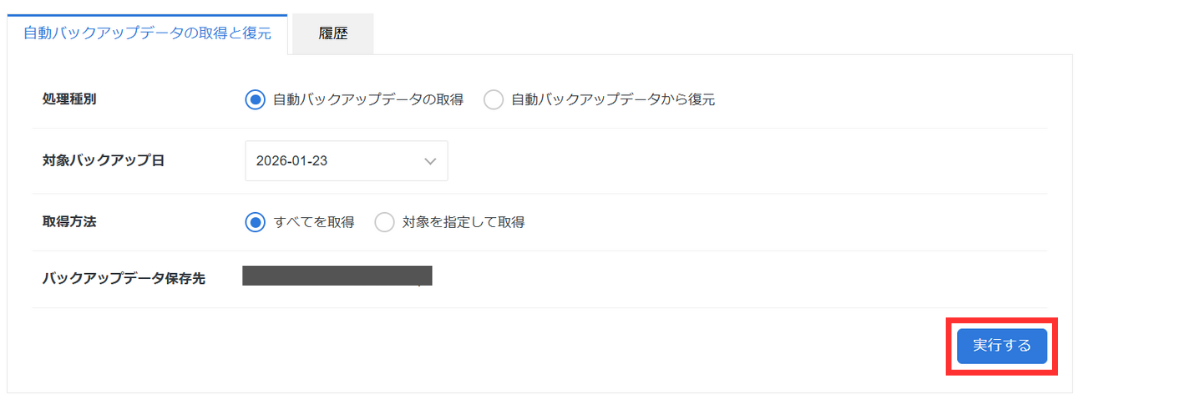
Task: Click the 自動バックアップデータの取得 option label text
Action: [368, 99]
